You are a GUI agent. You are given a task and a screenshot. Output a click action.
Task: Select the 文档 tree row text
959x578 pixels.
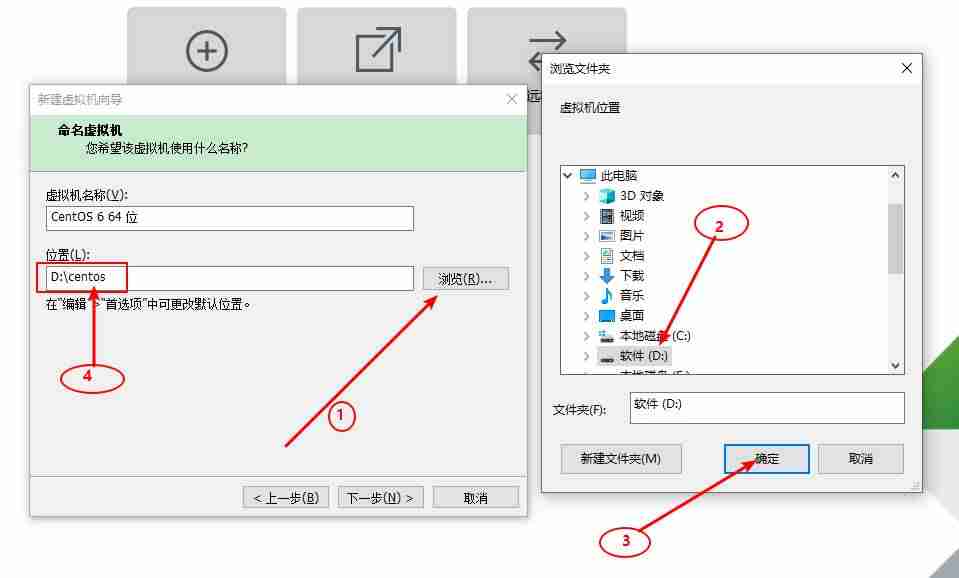coord(632,256)
